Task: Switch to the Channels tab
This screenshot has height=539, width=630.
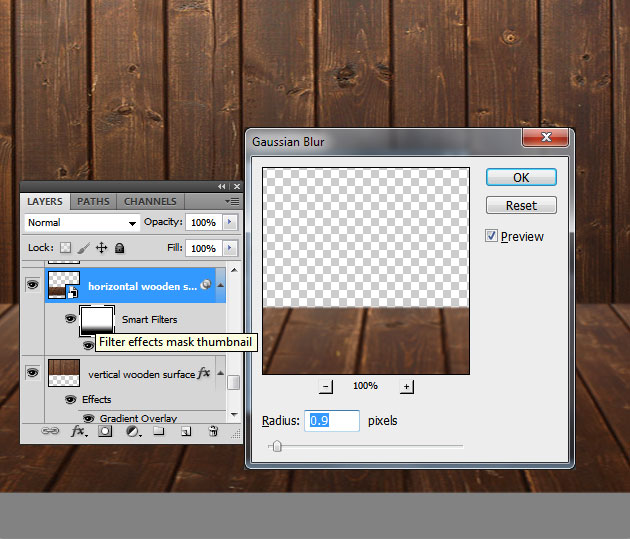Action: coord(150,201)
